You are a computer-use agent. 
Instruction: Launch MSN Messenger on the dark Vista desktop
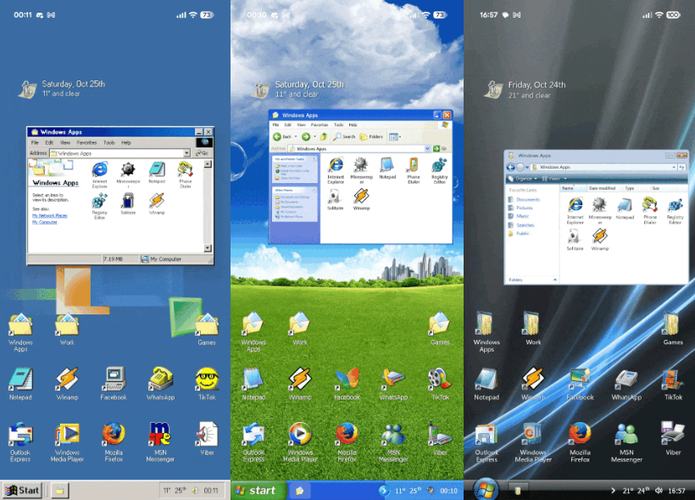click(627, 434)
